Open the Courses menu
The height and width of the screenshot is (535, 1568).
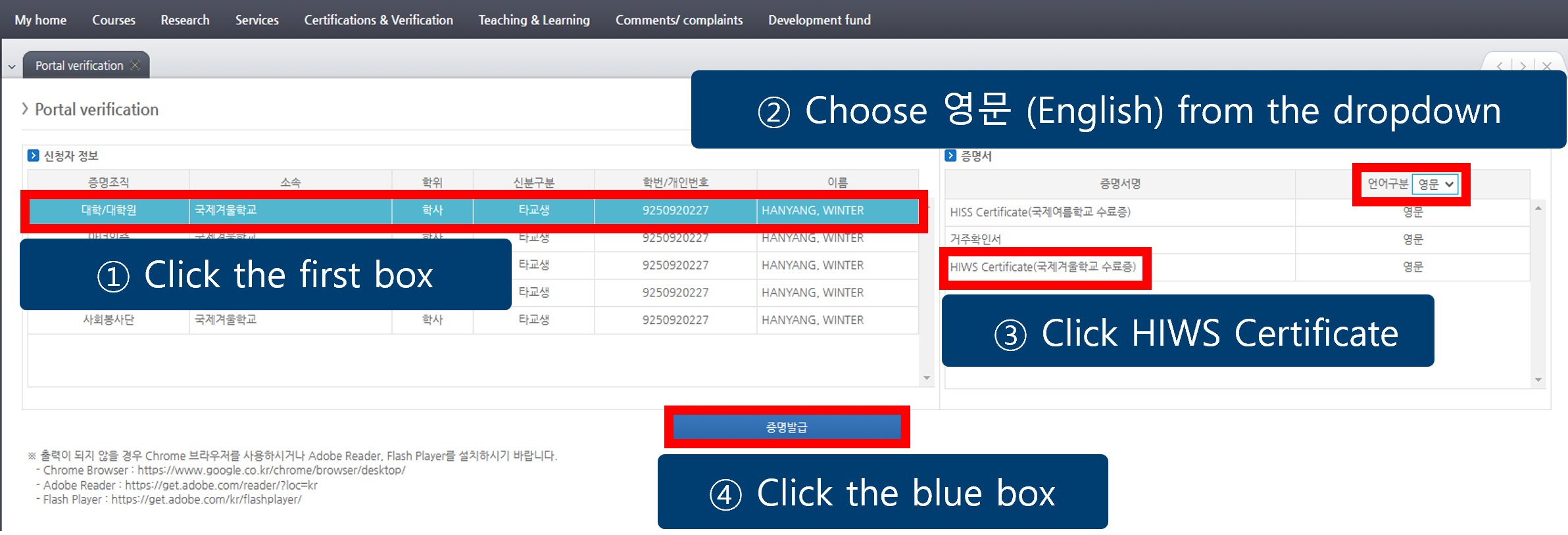pos(113,20)
